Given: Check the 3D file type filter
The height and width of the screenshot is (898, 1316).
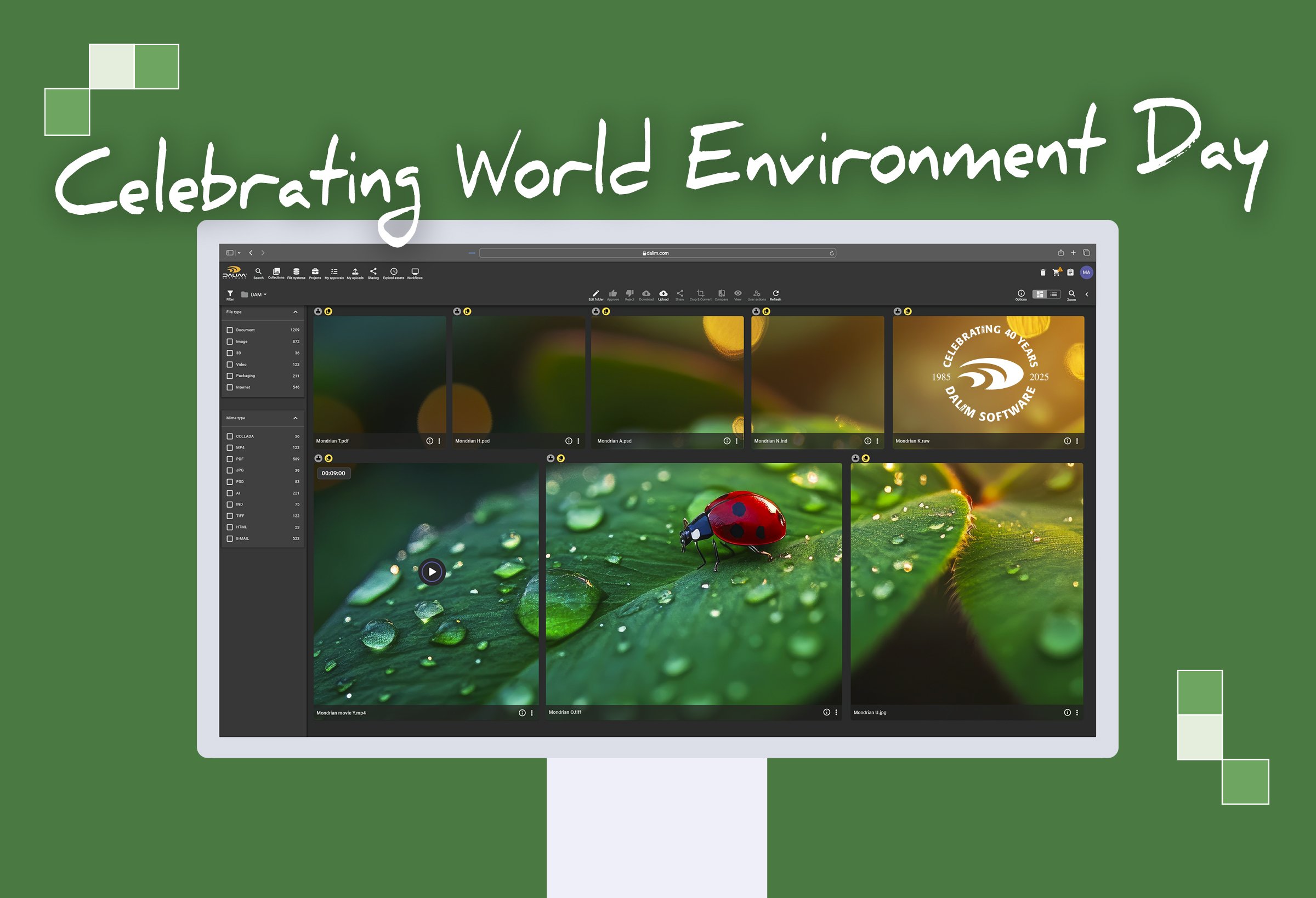Looking at the screenshot, I should [229, 353].
